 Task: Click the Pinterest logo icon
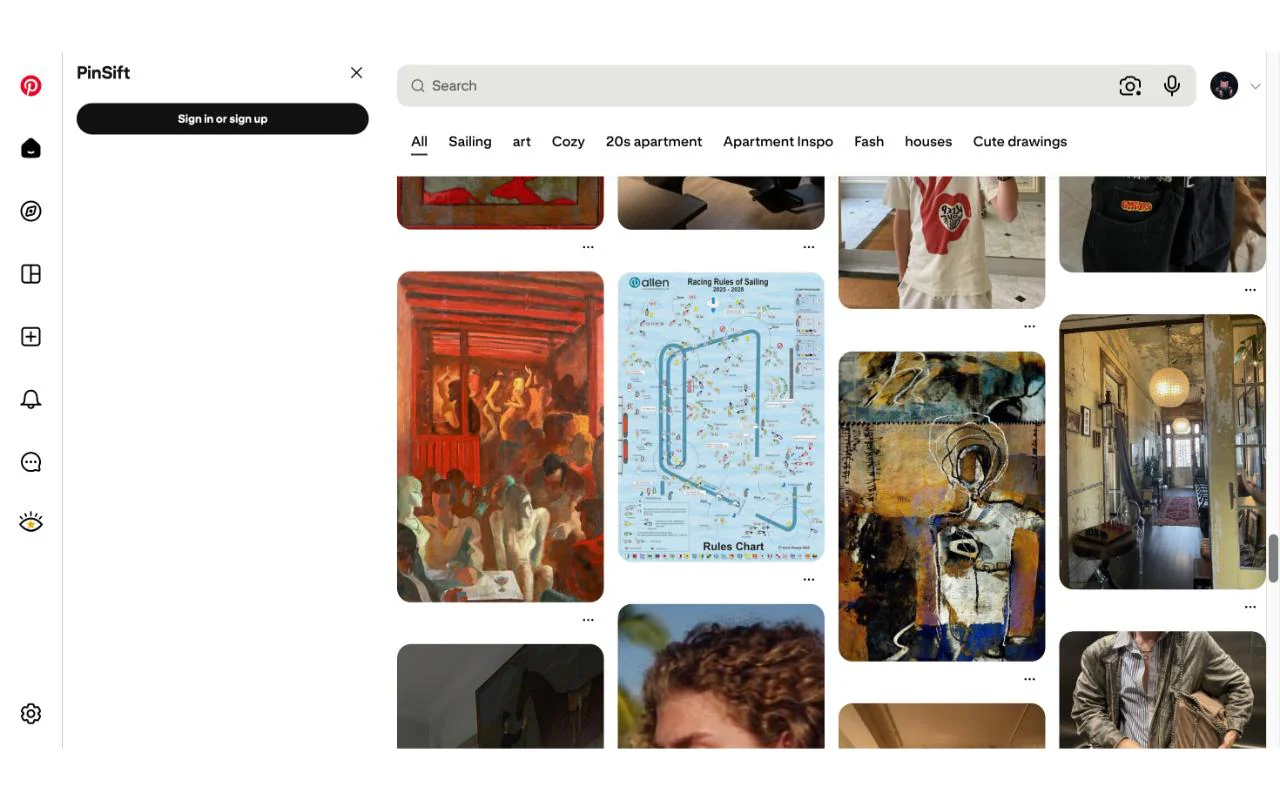point(31,86)
